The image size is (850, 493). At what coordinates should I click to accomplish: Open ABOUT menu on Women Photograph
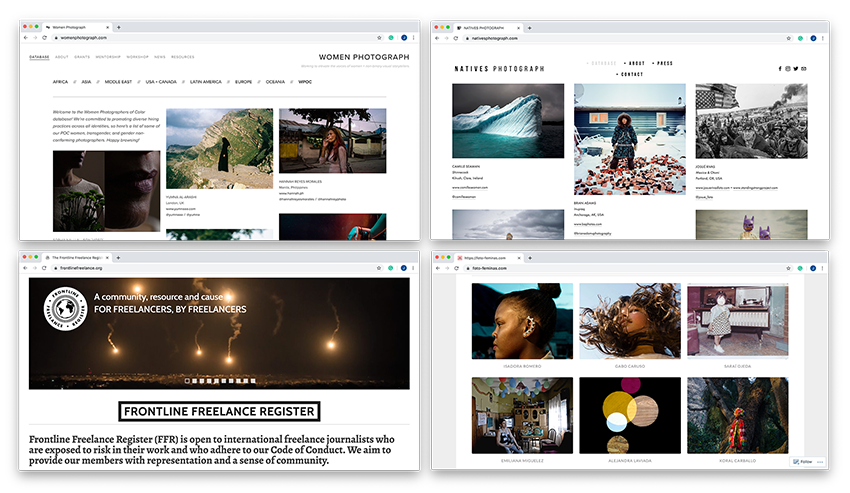click(62, 57)
